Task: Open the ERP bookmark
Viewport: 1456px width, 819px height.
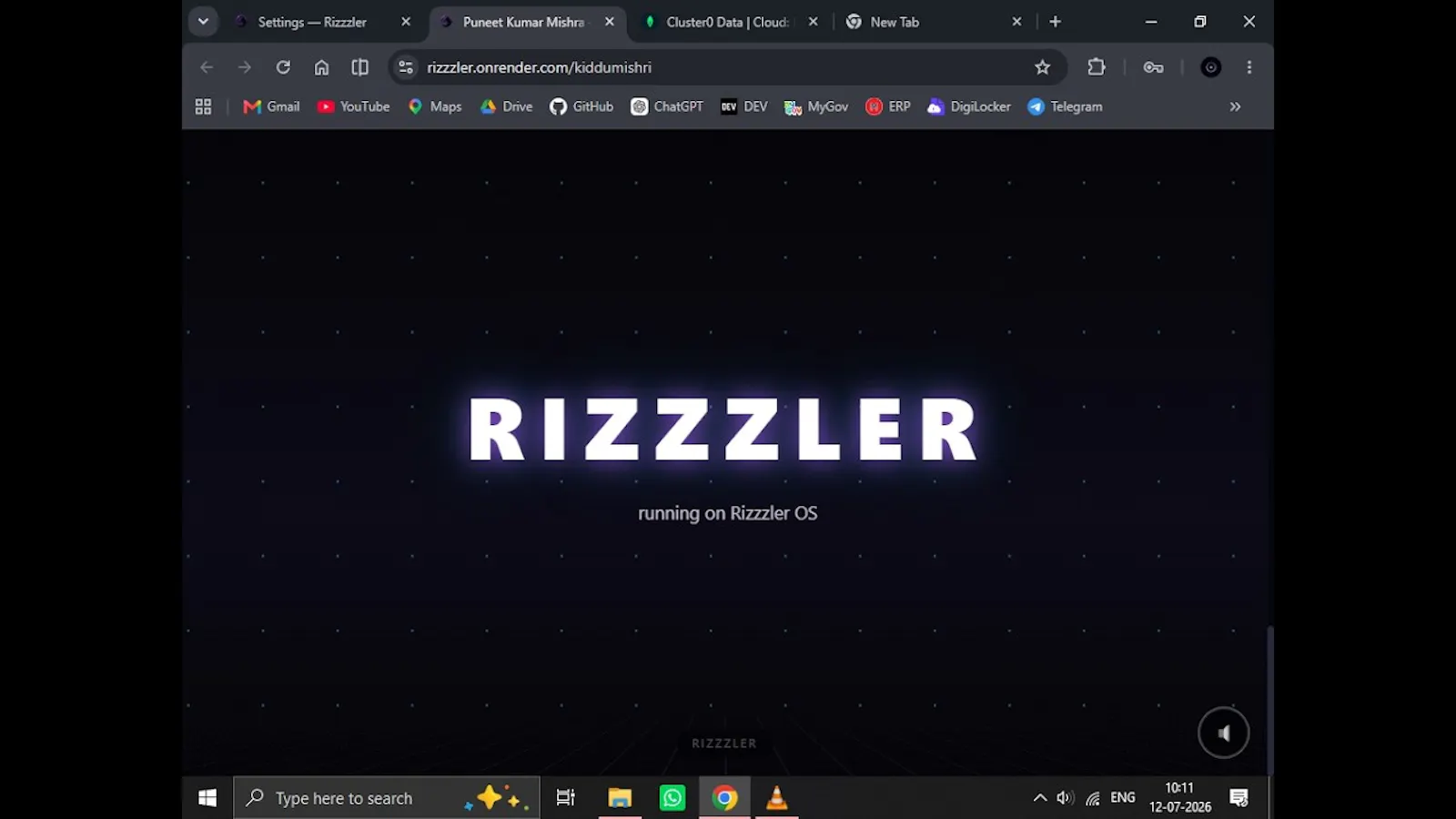Action: (x=888, y=106)
